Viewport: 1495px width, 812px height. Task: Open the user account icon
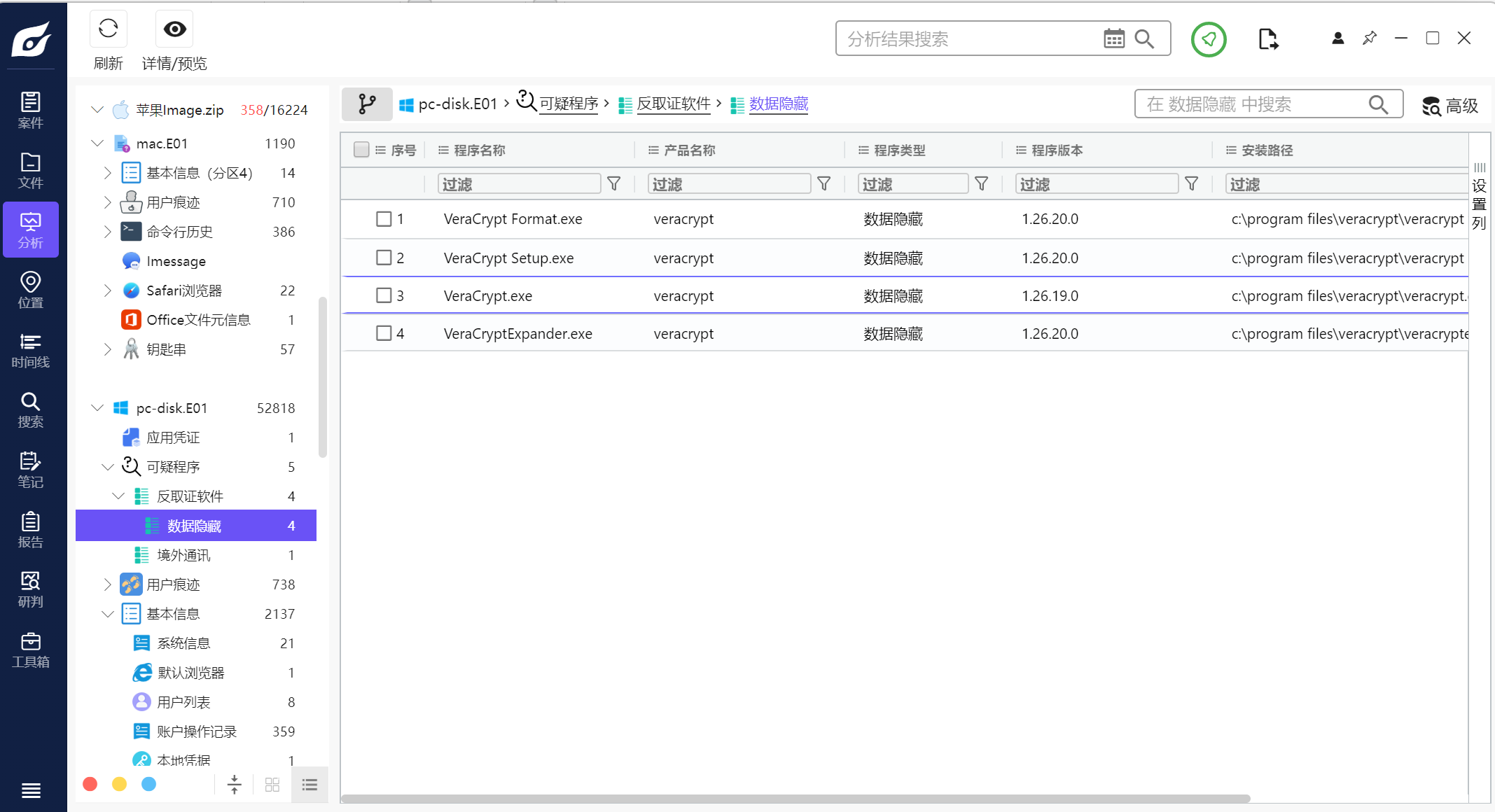coord(1337,38)
